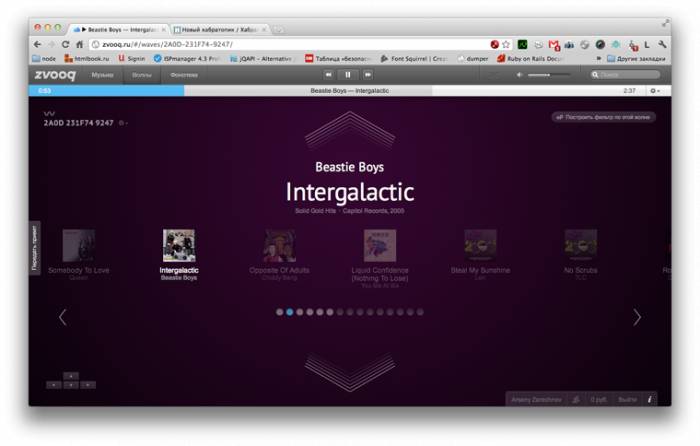
Task: Open the '0 руб.' balance in footer
Action: pyautogui.click(x=598, y=400)
